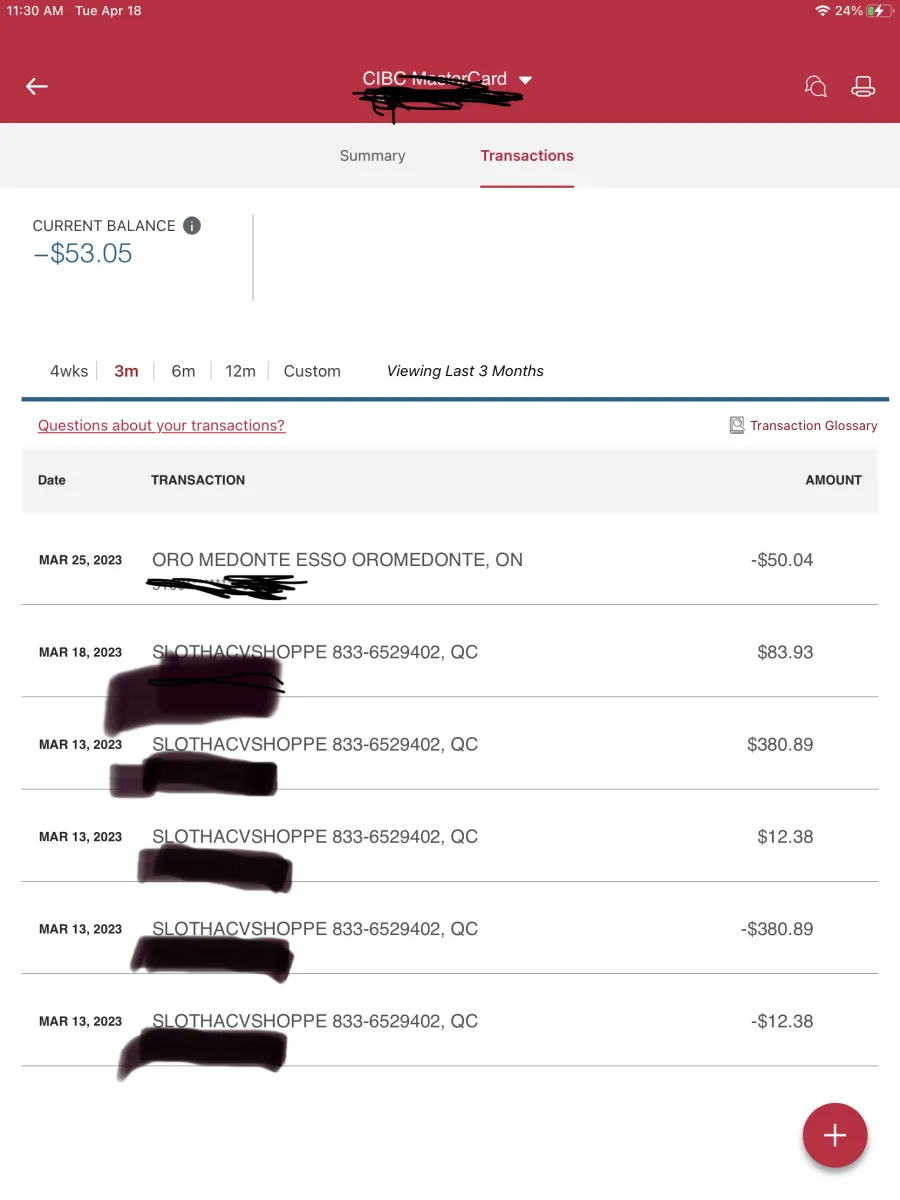Screen dimensions: 900x1200
Task: Show the Current Balance info icon
Action: click(192, 226)
